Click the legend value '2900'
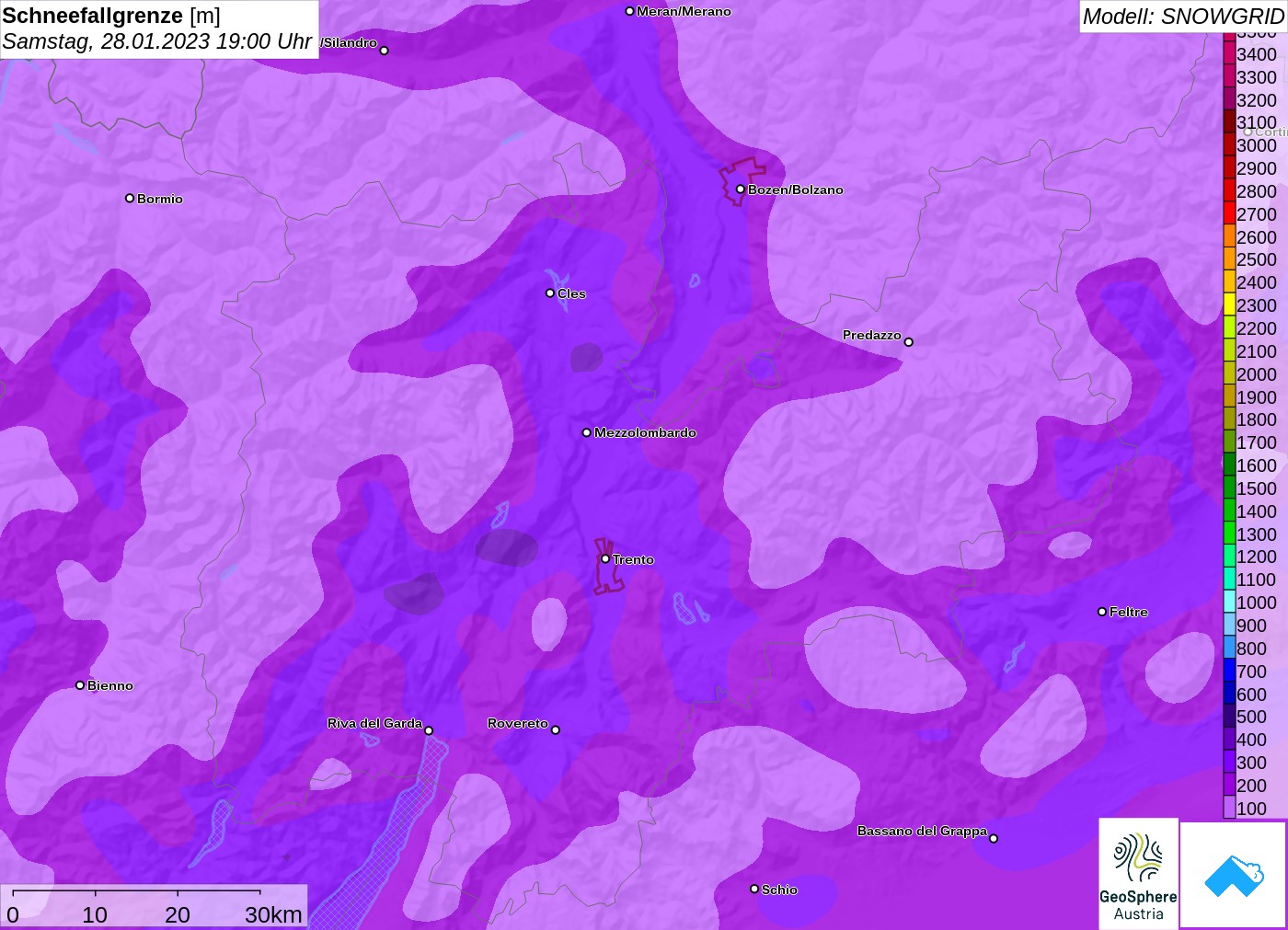 1257,168
